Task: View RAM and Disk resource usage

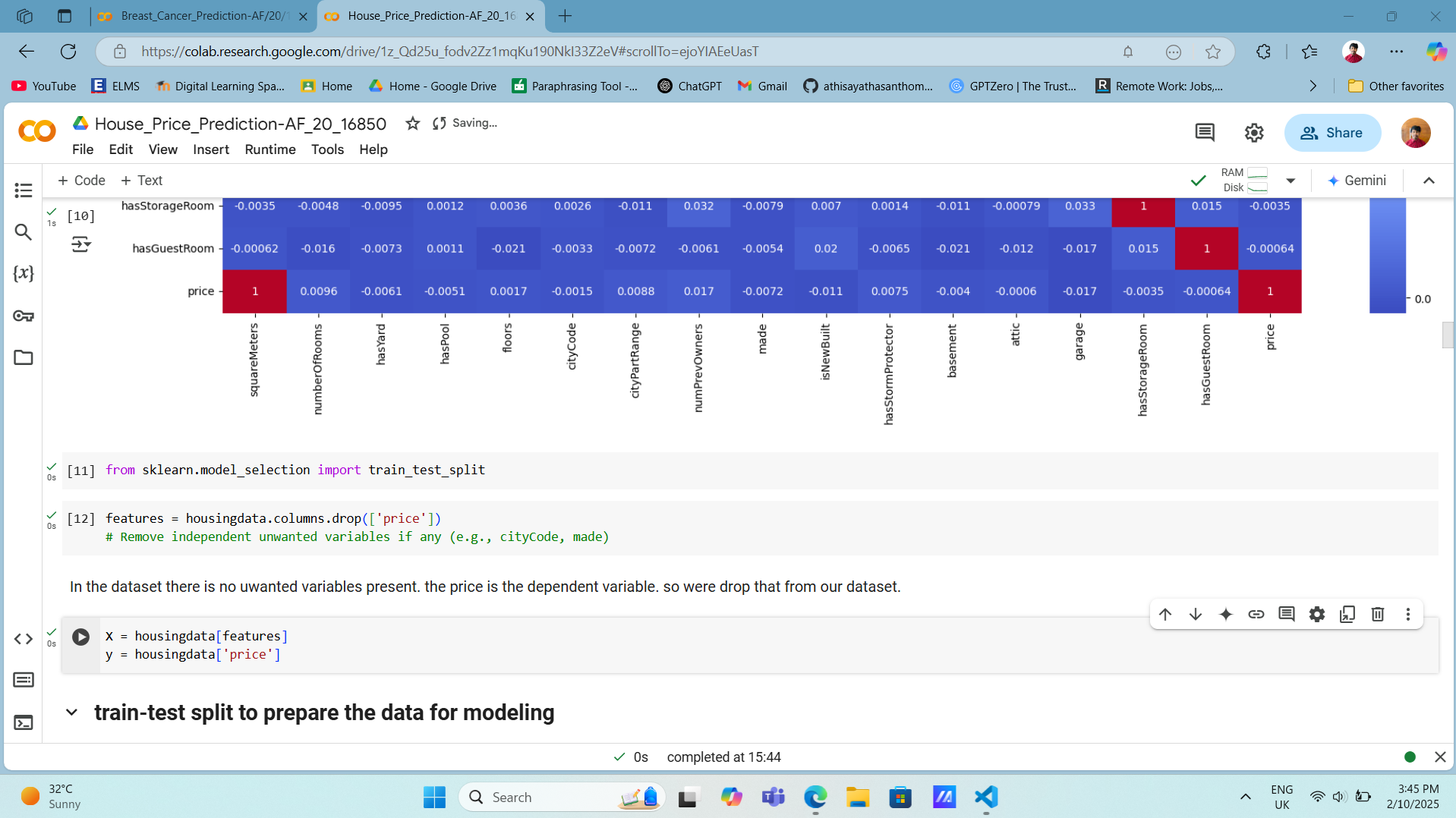Action: point(1244,181)
